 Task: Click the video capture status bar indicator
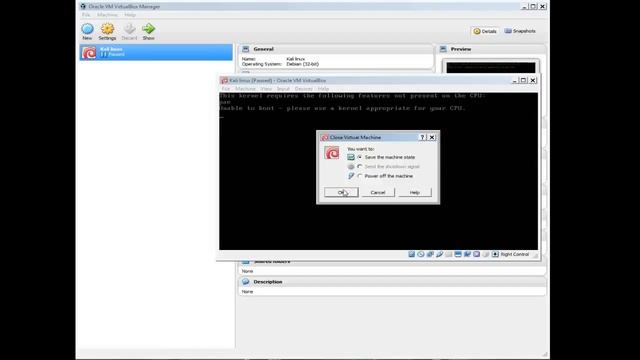pos(467,254)
